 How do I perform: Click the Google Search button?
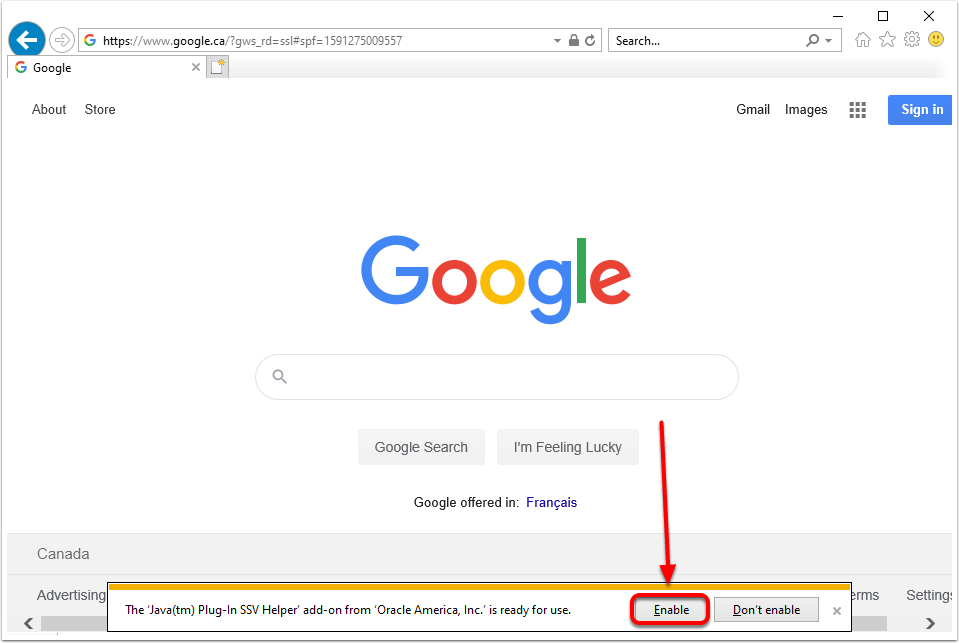point(421,447)
